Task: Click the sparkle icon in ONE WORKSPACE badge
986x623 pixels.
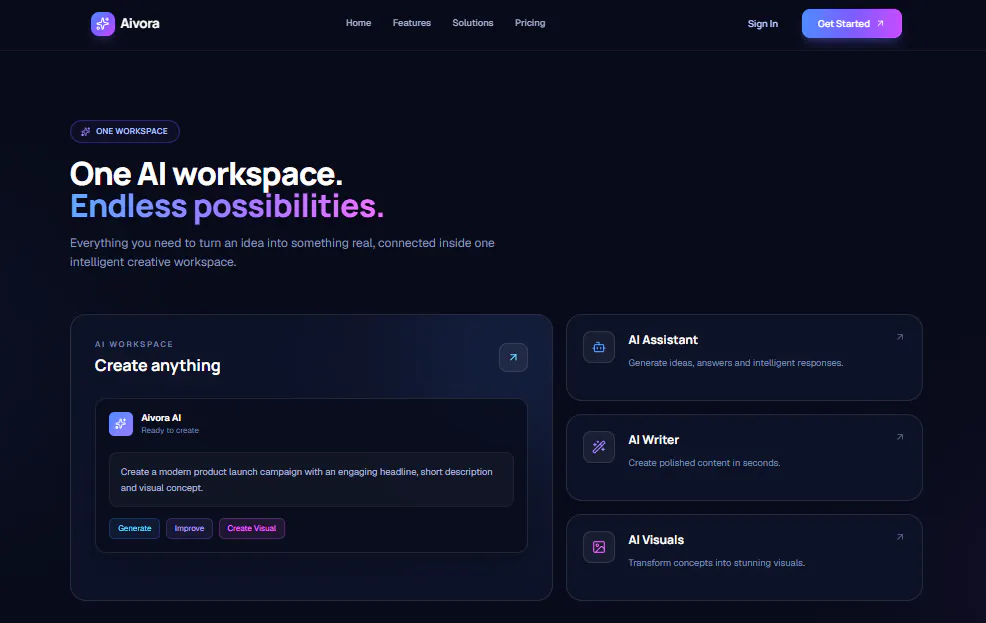Action: pos(86,131)
